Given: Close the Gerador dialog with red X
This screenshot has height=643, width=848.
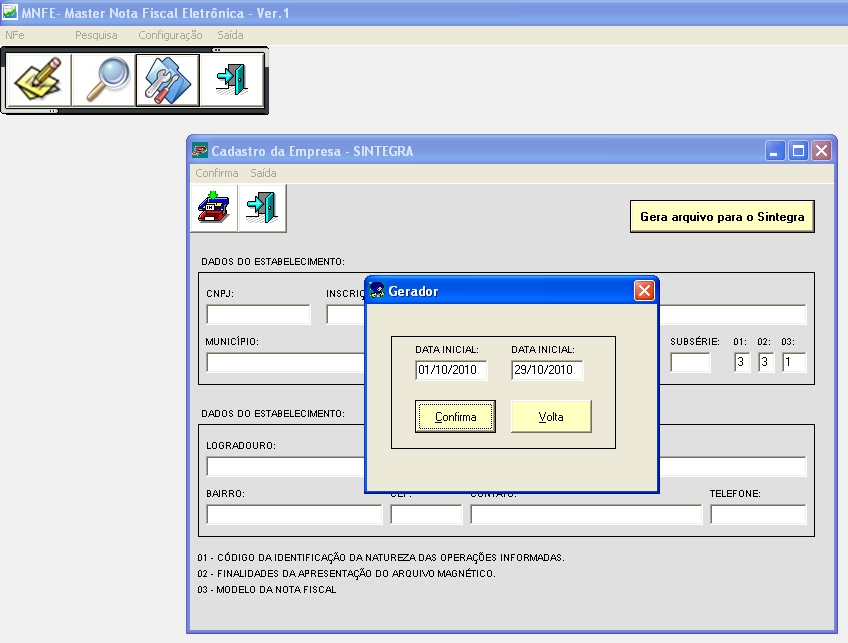Looking at the screenshot, I should pos(645,291).
